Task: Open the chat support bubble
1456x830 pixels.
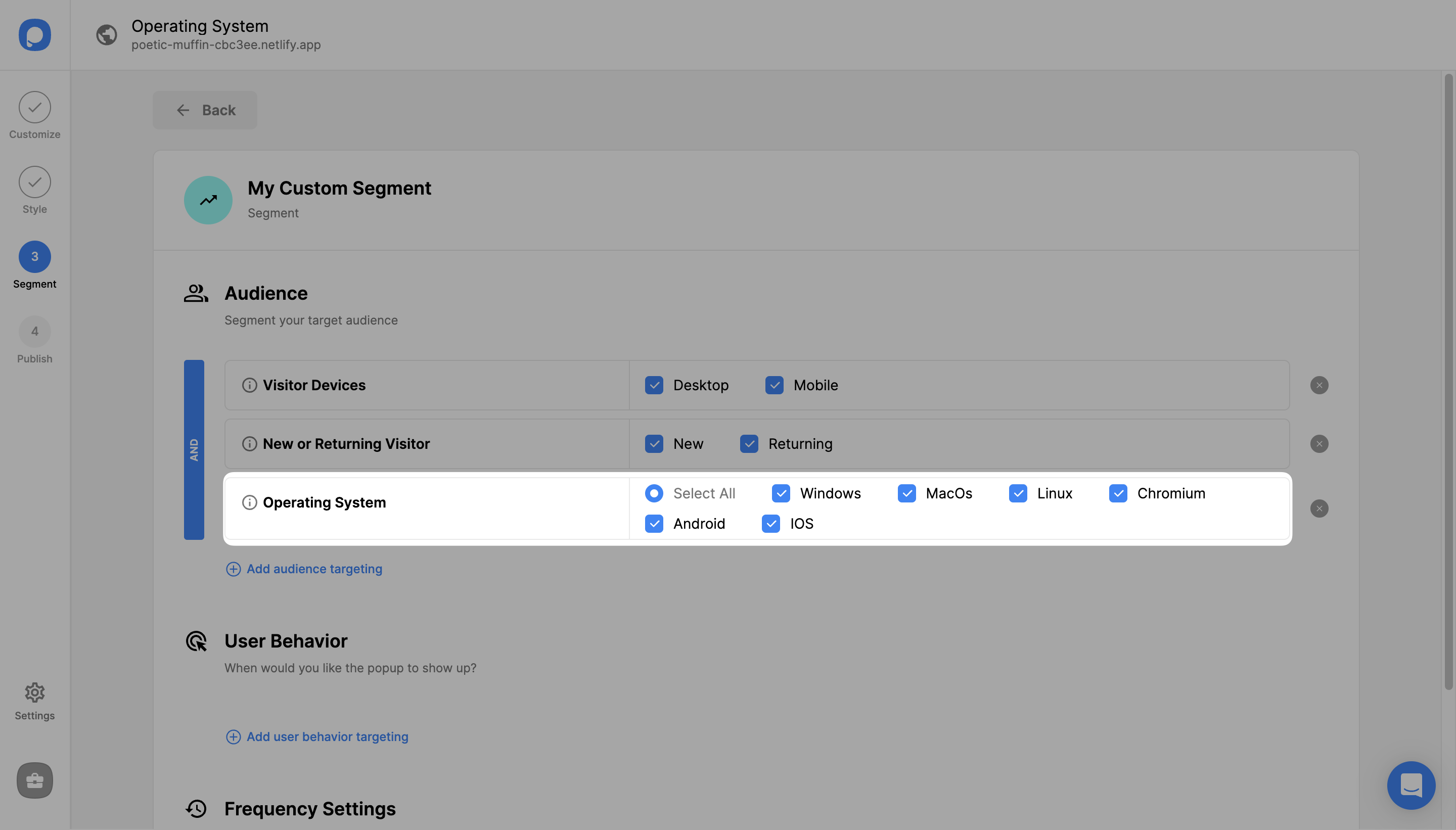Action: [x=1410, y=785]
